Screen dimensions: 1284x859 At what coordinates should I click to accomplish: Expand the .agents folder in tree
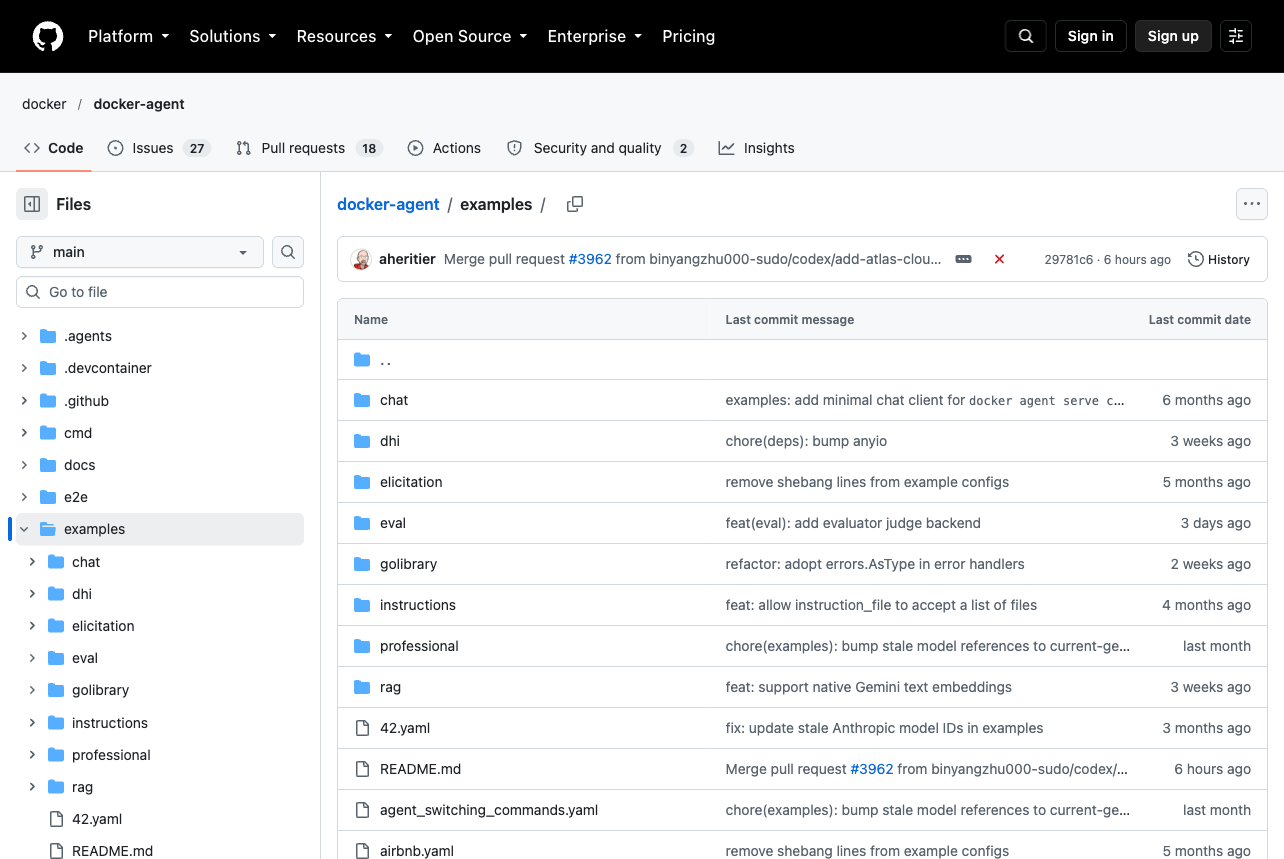click(25, 336)
